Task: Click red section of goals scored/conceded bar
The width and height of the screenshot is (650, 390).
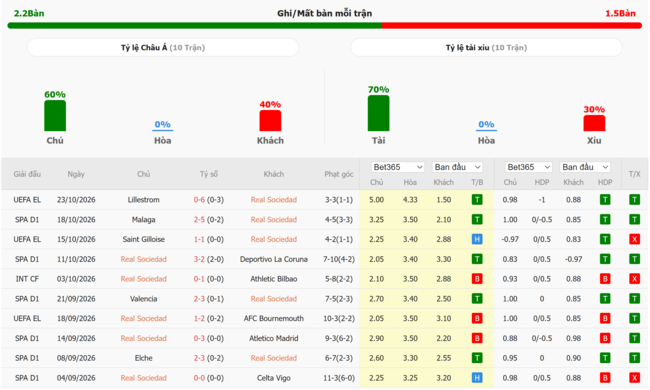Action: coord(512,26)
